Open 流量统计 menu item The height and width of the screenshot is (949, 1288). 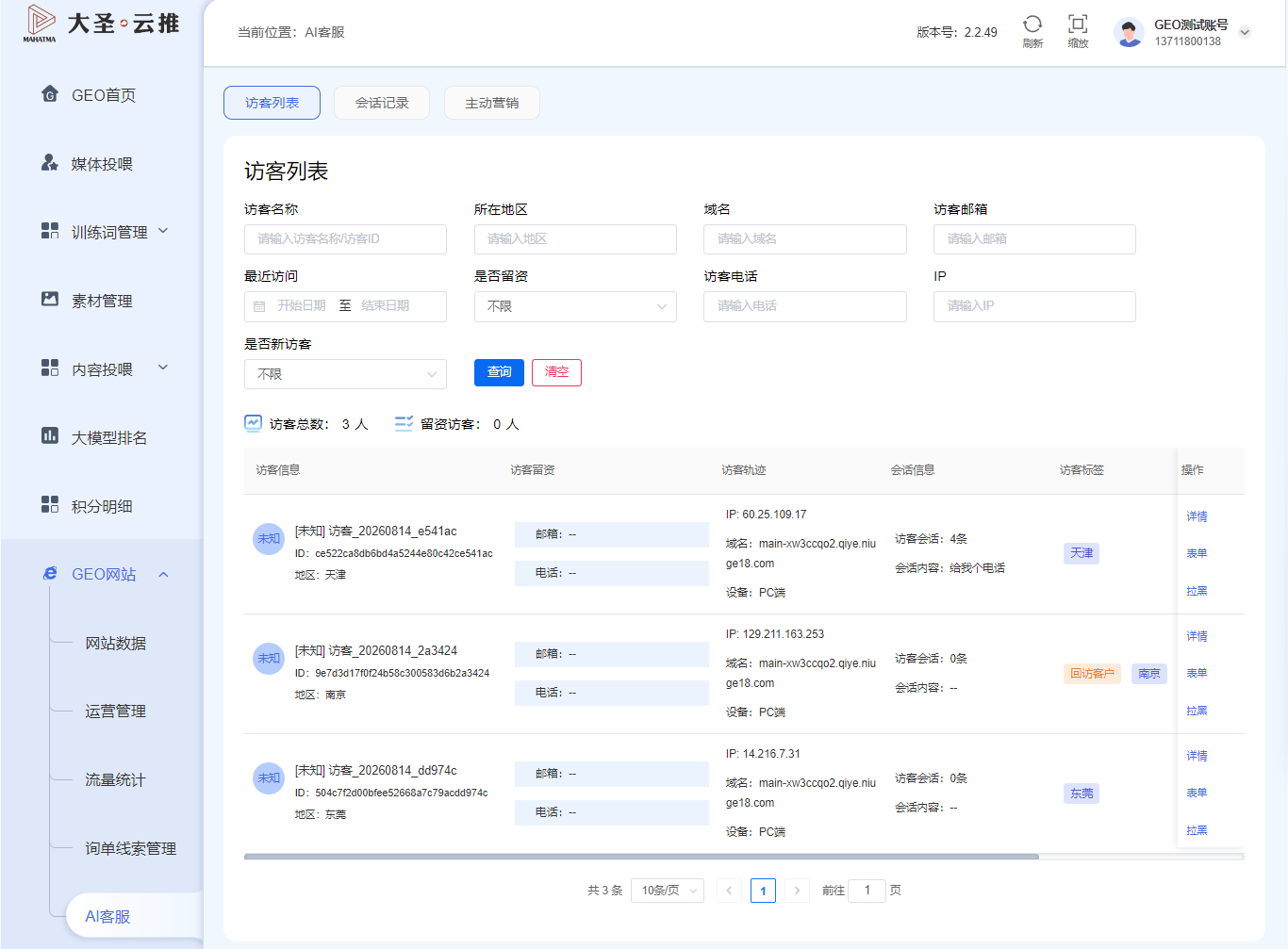[116, 779]
